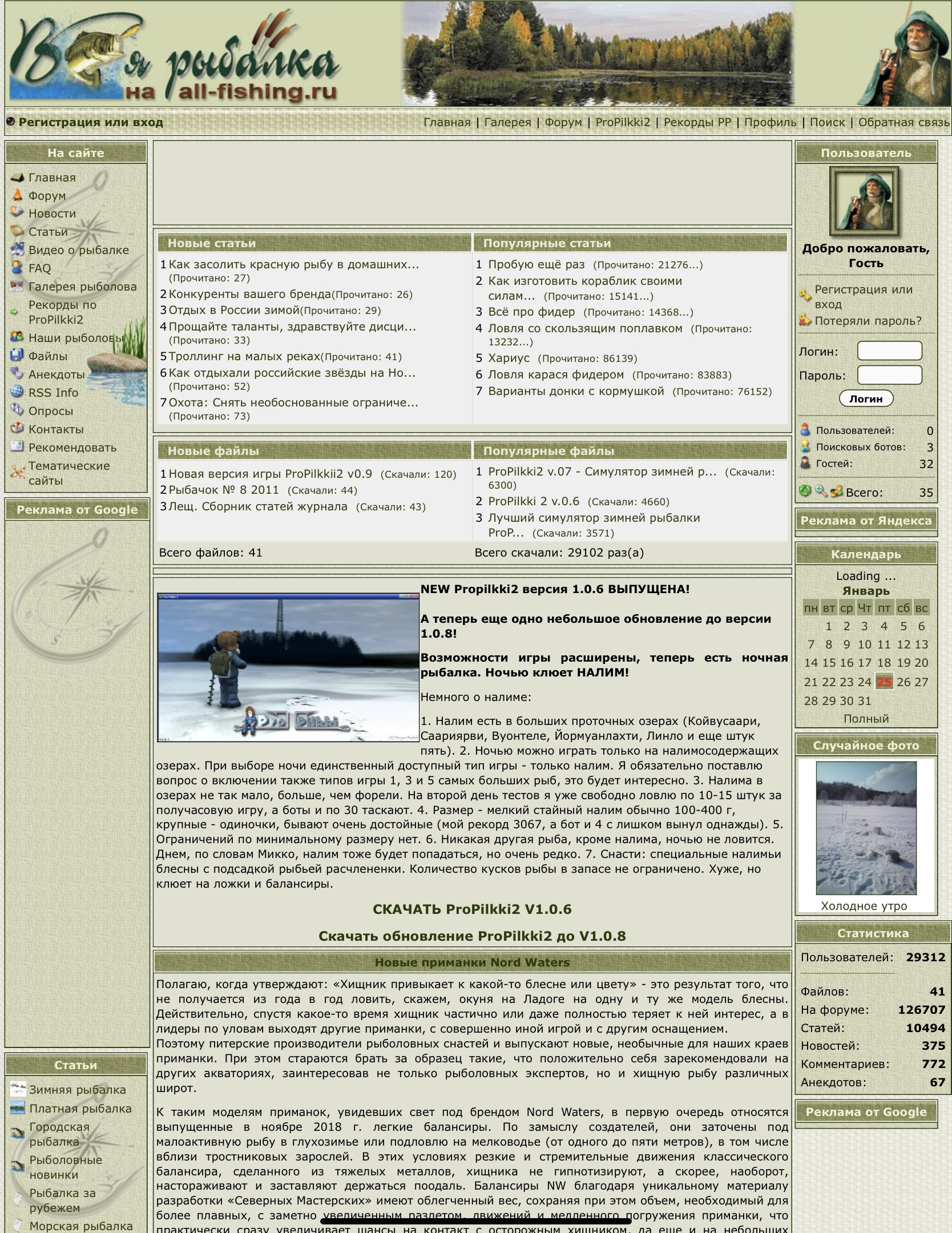Image resolution: width=952 pixels, height=1233 pixels.
Task: Click the icon beside Платная рыбалка
Action: point(18,1108)
